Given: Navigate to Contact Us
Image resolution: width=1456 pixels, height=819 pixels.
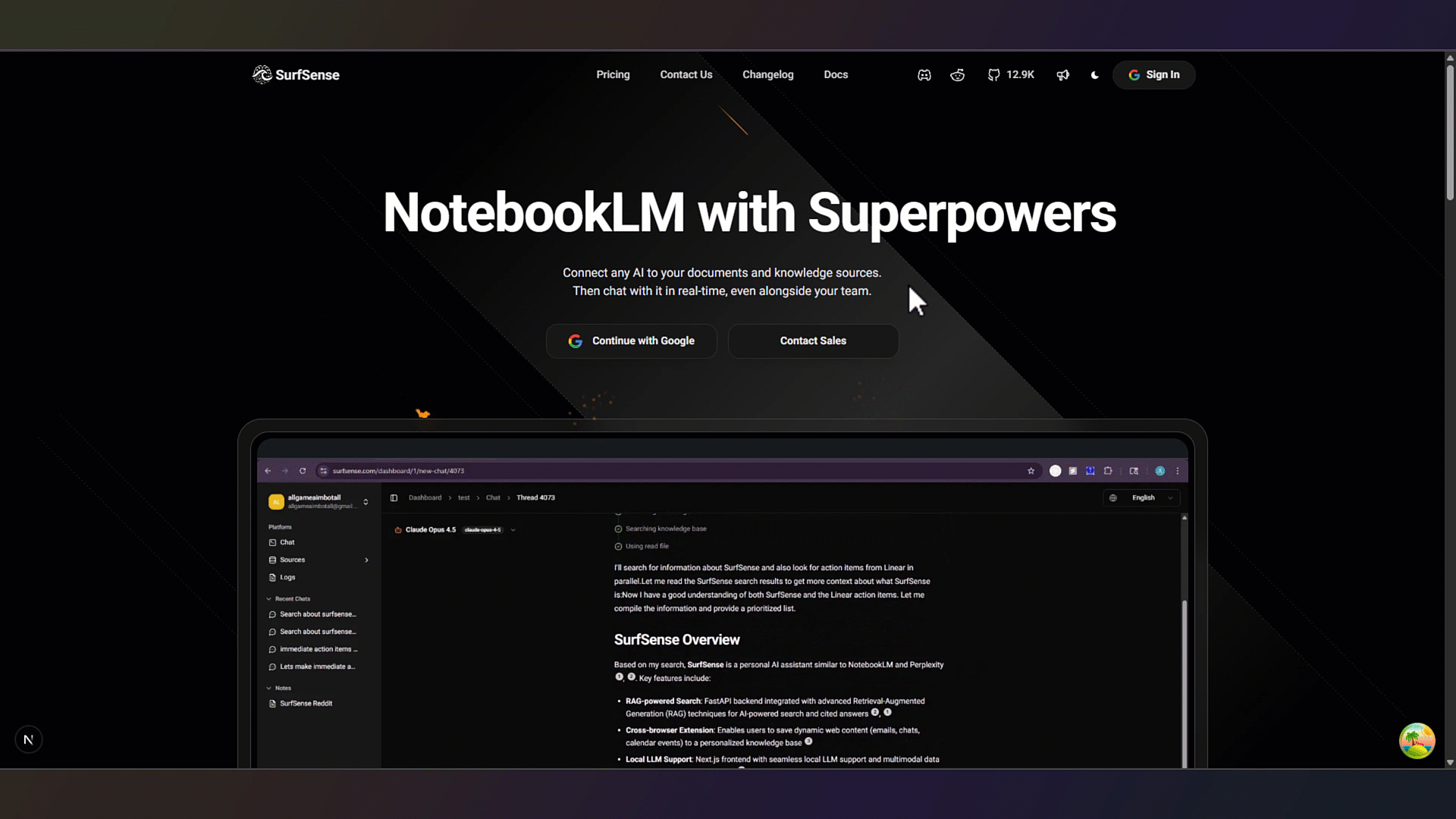Looking at the screenshot, I should pos(686,74).
